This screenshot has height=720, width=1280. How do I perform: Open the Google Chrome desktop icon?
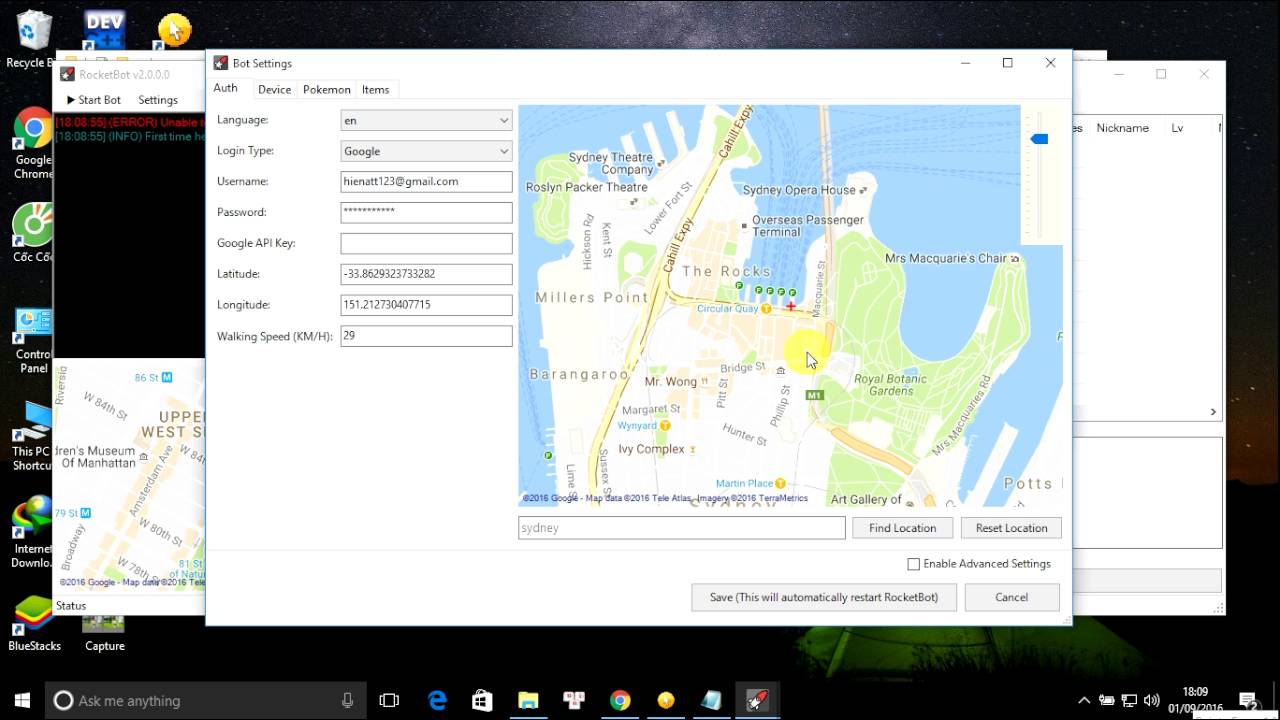(33, 143)
